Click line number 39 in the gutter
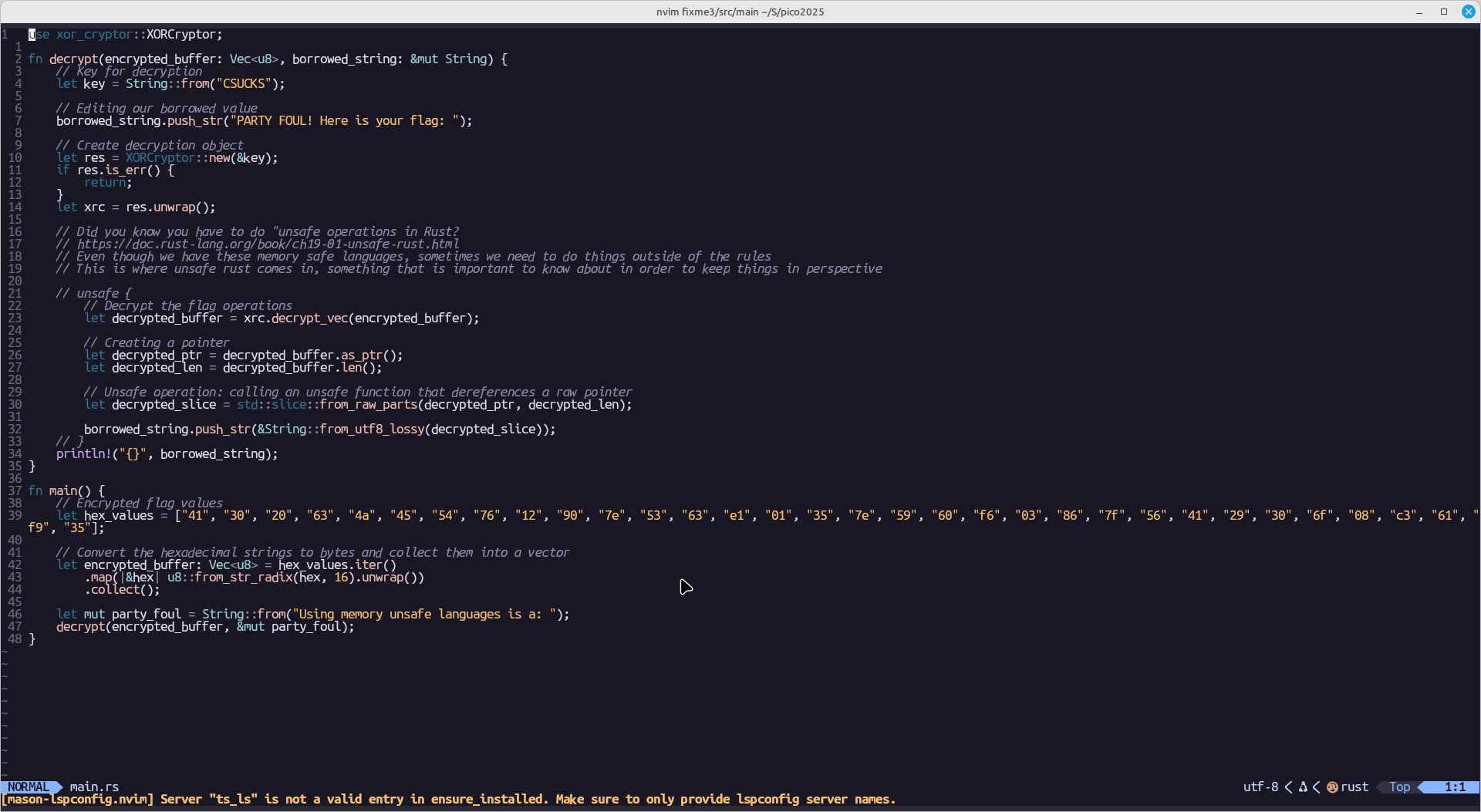Image resolution: width=1481 pixels, height=812 pixels. pyautogui.click(x=15, y=516)
